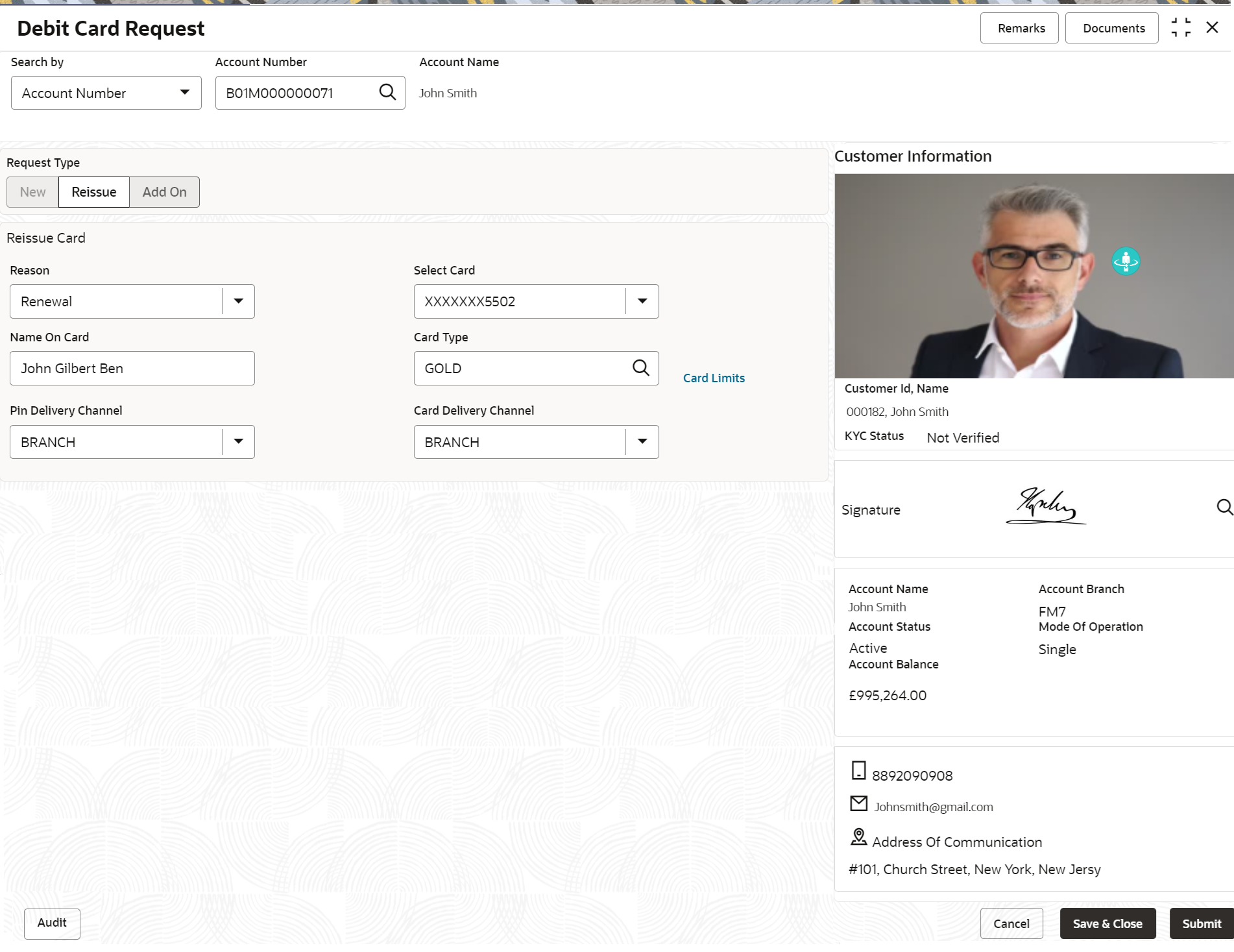Click the customer signature image
Image resolution: width=1234 pixels, height=952 pixels.
[1046, 506]
